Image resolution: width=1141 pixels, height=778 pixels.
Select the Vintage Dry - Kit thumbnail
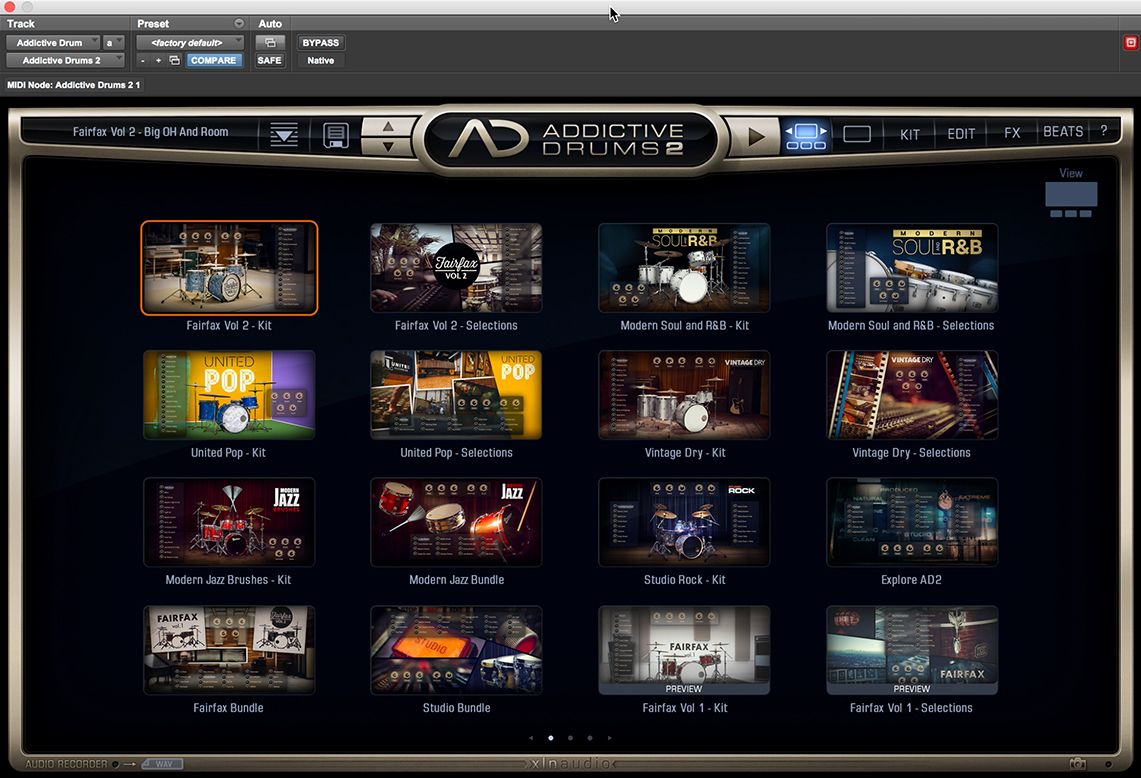click(x=684, y=395)
